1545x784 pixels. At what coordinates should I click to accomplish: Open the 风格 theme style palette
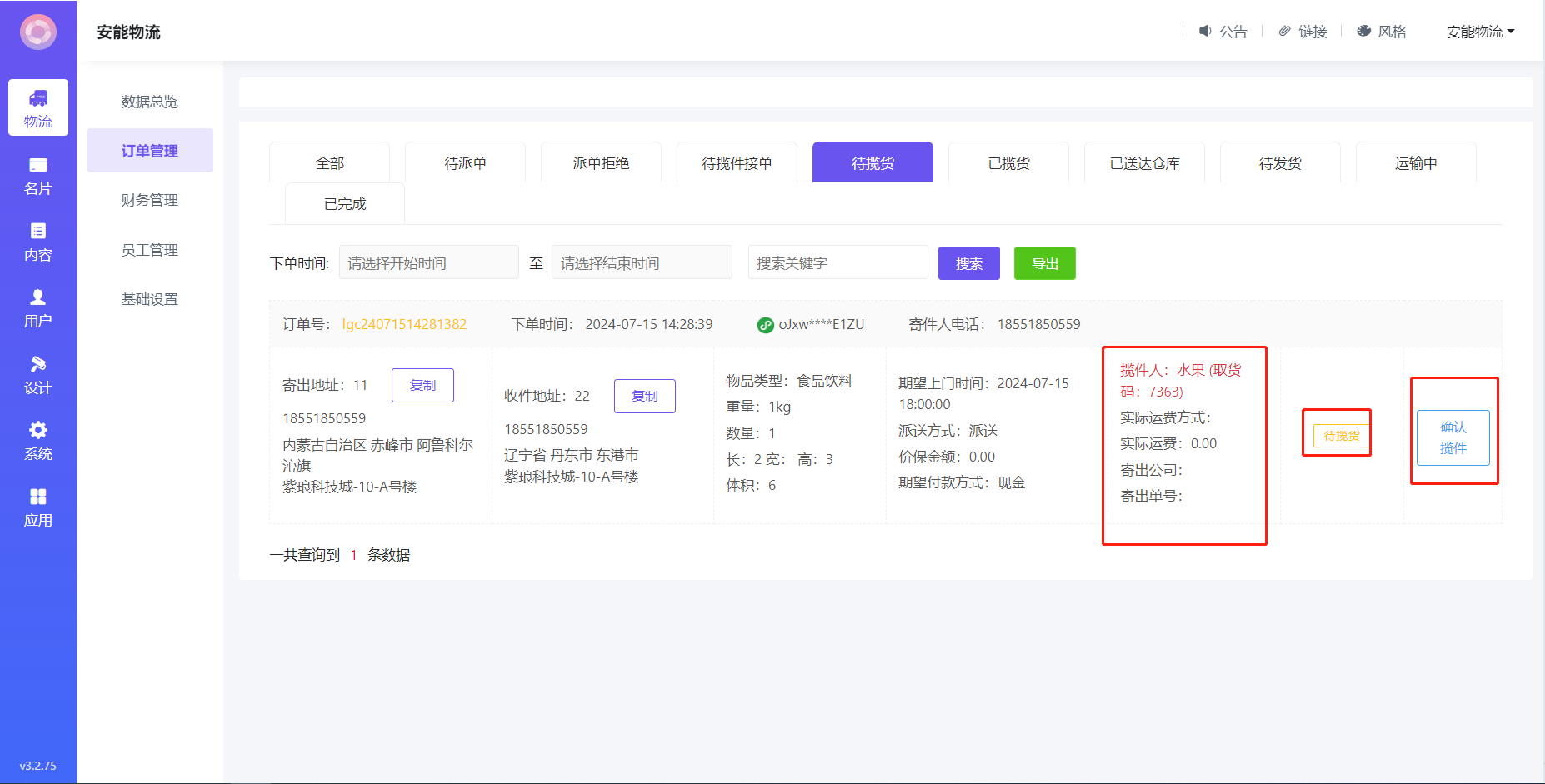[x=1381, y=32]
